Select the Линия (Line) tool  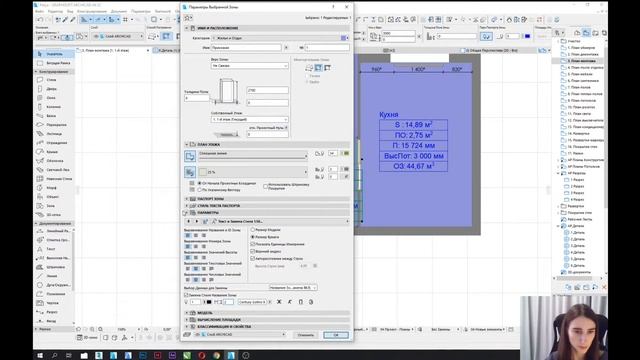tap(54, 276)
